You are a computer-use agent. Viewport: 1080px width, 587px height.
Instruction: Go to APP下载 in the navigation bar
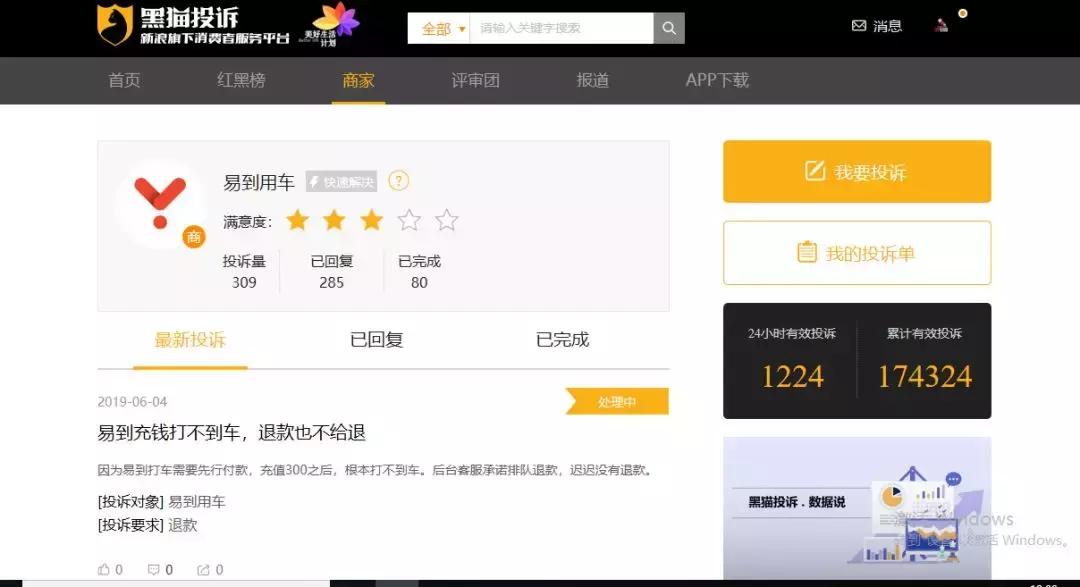click(715, 82)
